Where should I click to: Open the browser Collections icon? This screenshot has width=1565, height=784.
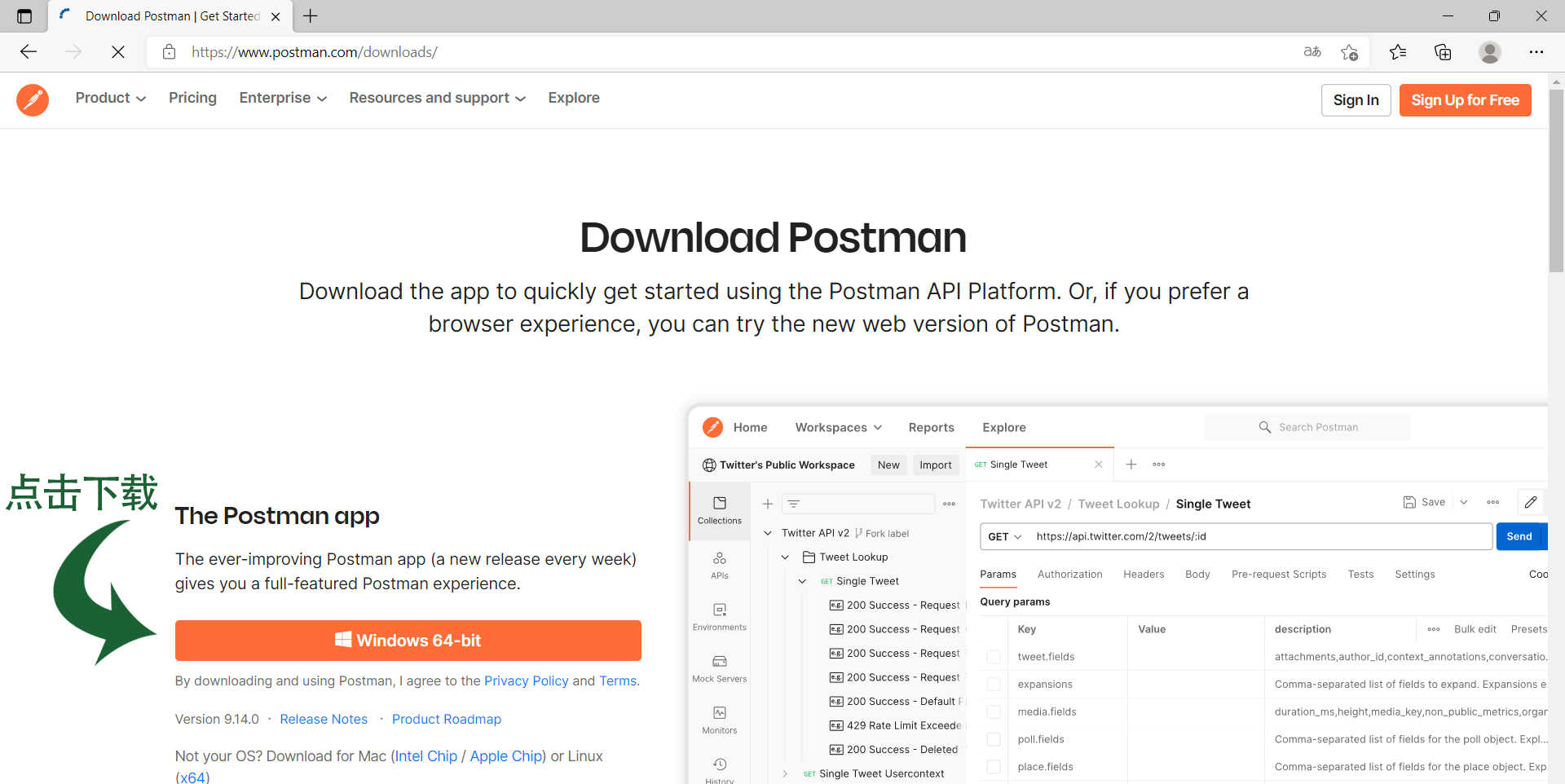click(1443, 52)
